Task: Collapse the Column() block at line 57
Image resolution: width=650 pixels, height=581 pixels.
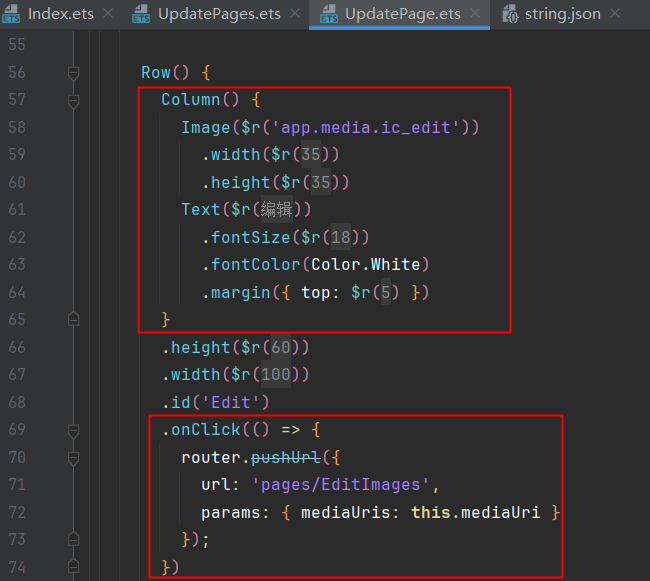Action: point(73,101)
